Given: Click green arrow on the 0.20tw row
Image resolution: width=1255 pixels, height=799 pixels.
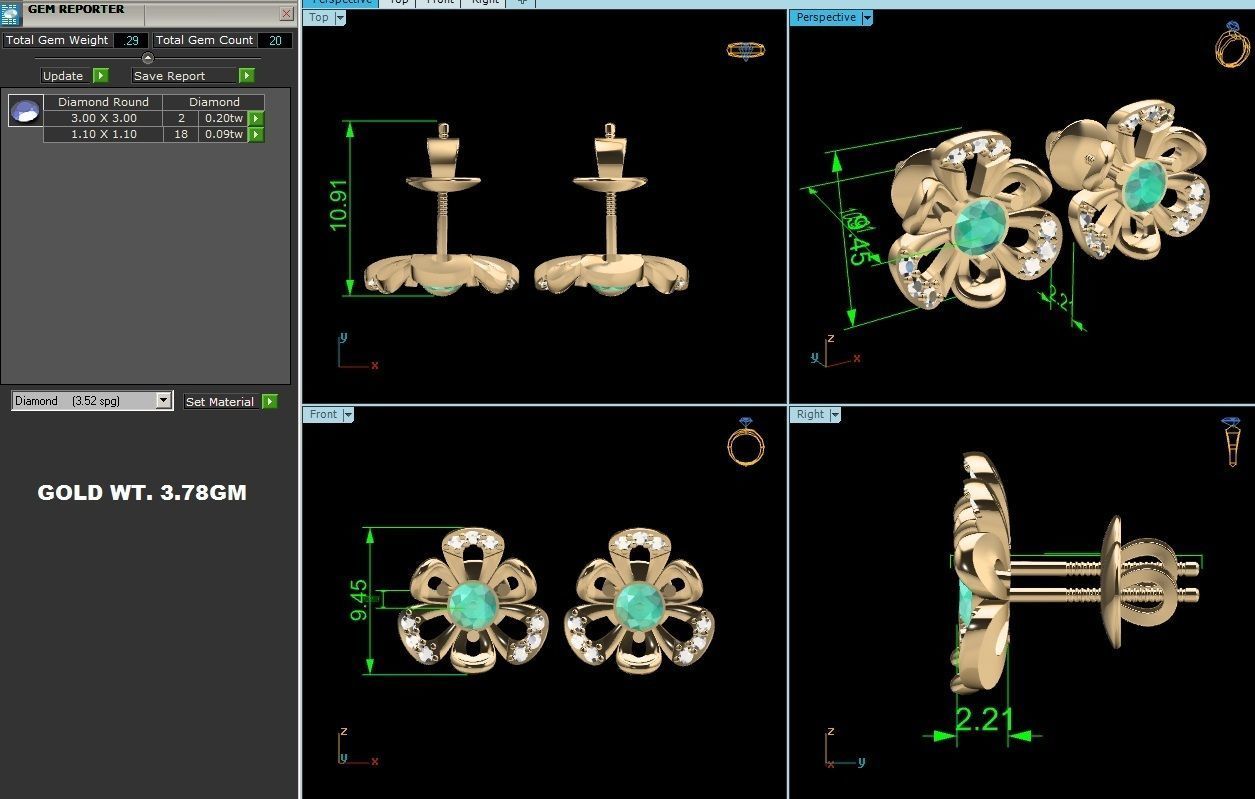Looking at the screenshot, I should click(256, 118).
